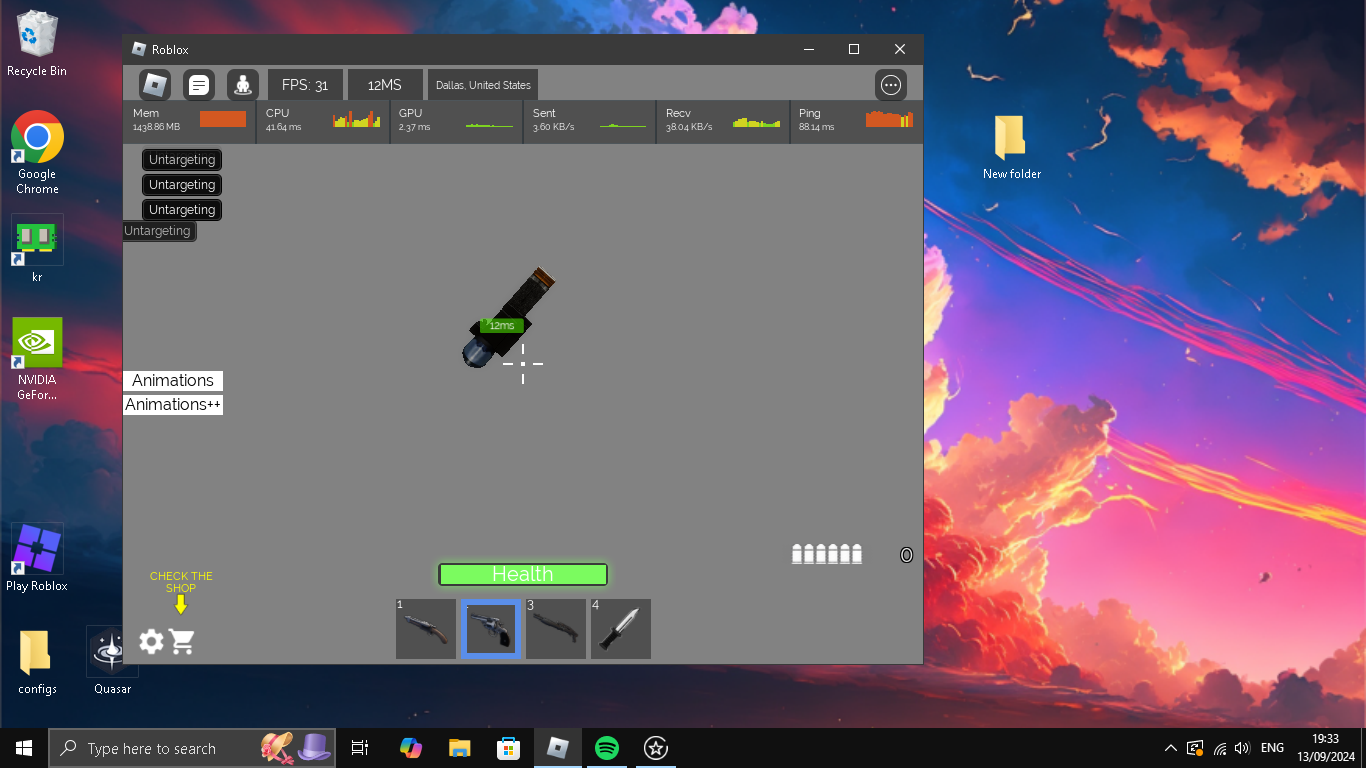The height and width of the screenshot is (768, 1366).
Task: Open the volume speaker tray icon
Action: (x=1242, y=748)
